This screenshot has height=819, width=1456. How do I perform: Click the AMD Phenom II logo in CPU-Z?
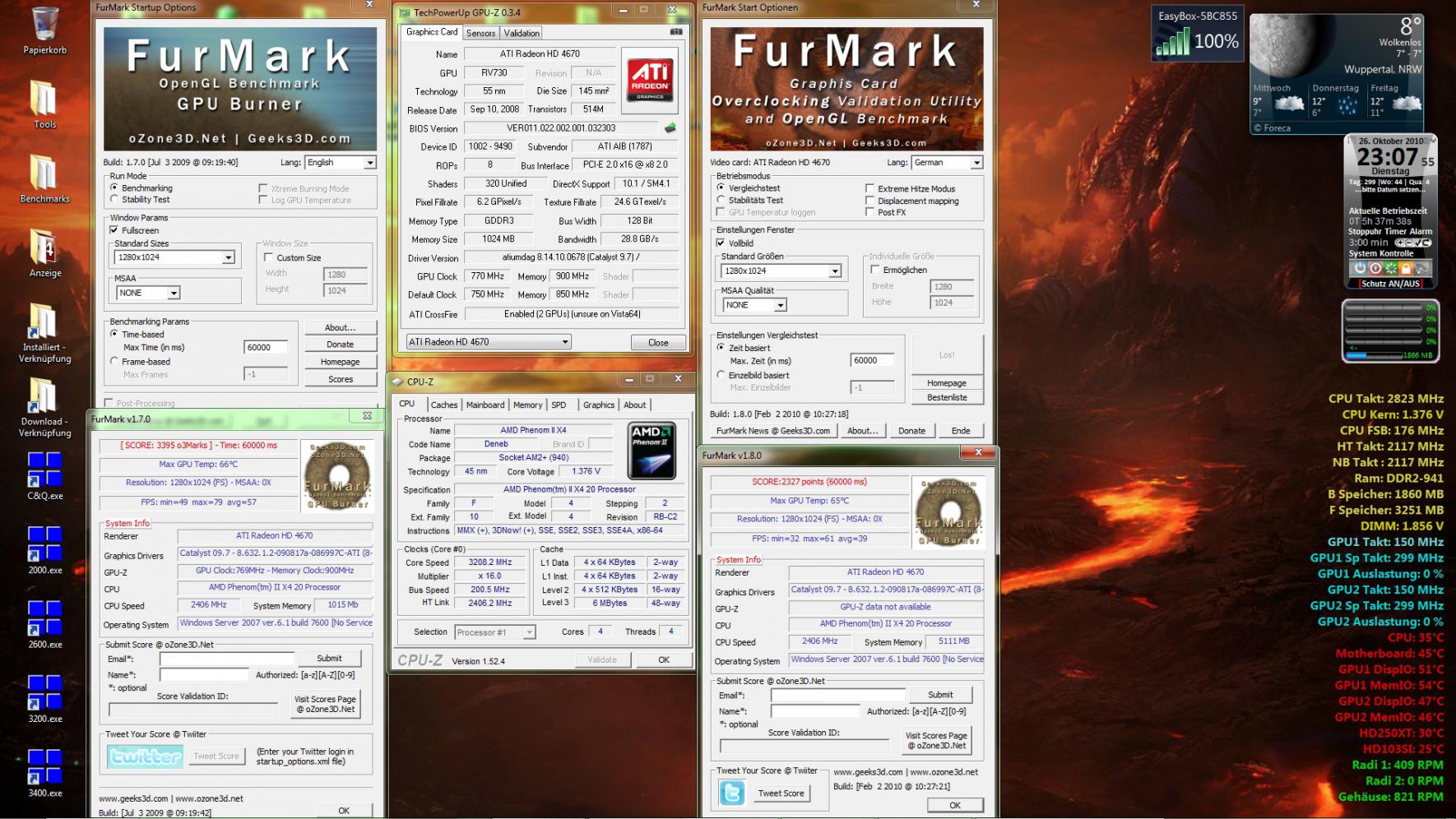651,451
